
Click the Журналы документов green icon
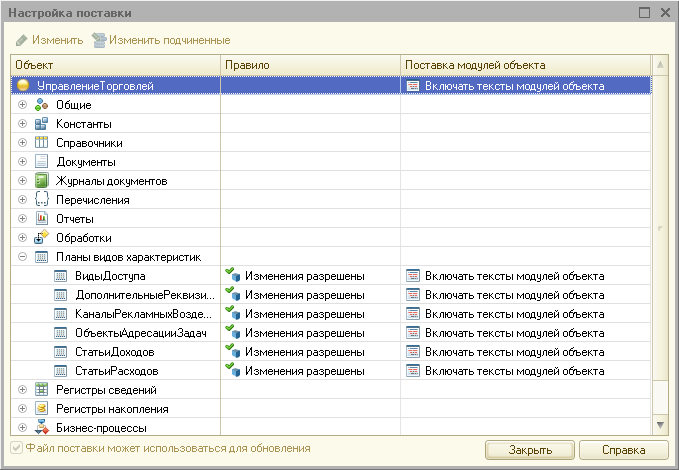[42, 181]
